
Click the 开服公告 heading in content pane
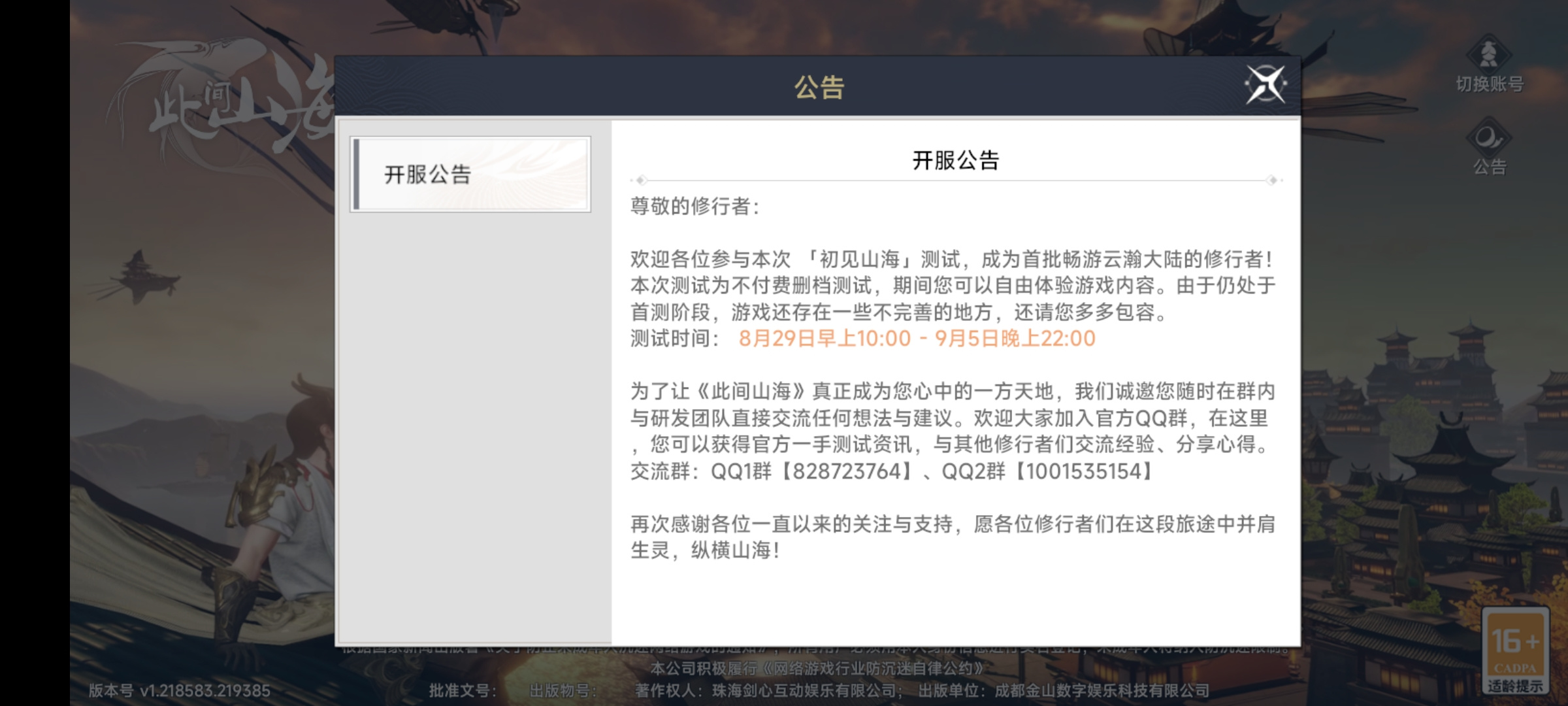click(956, 160)
